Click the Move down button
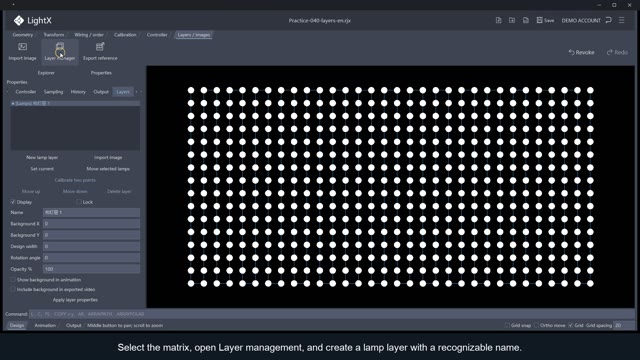The height and width of the screenshot is (360, 640). tap(75, 191)
